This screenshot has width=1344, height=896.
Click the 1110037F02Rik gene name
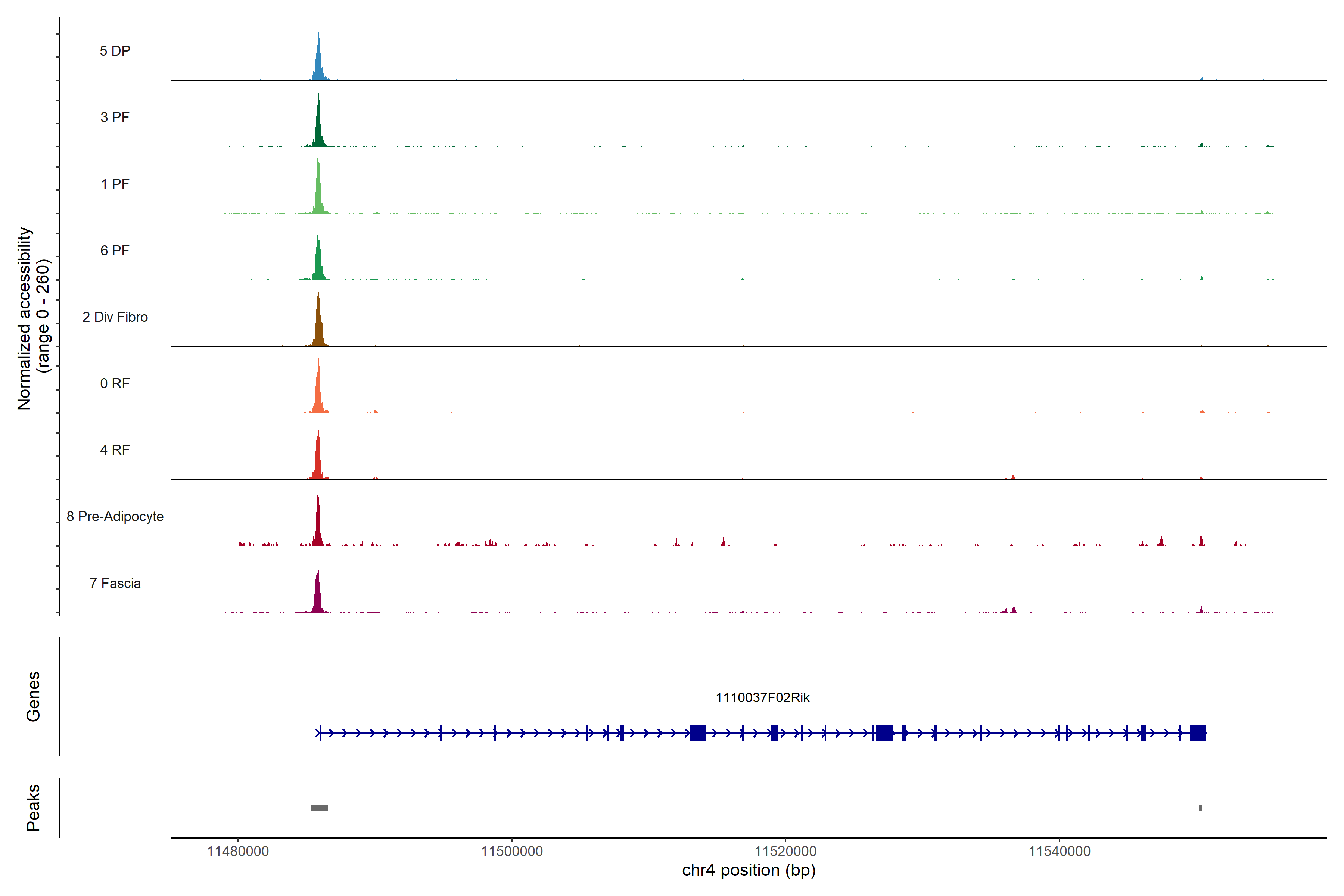(x=762, y=698)
